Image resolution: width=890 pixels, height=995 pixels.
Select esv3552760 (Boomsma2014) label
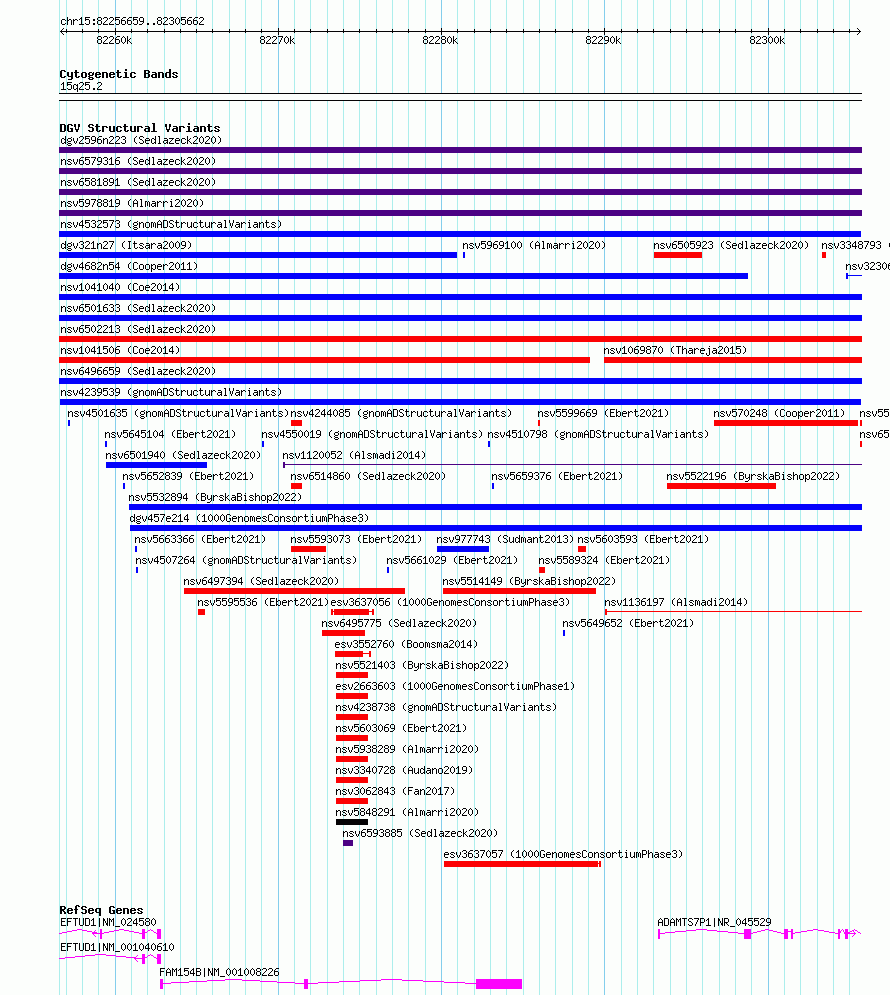point(406,644)
